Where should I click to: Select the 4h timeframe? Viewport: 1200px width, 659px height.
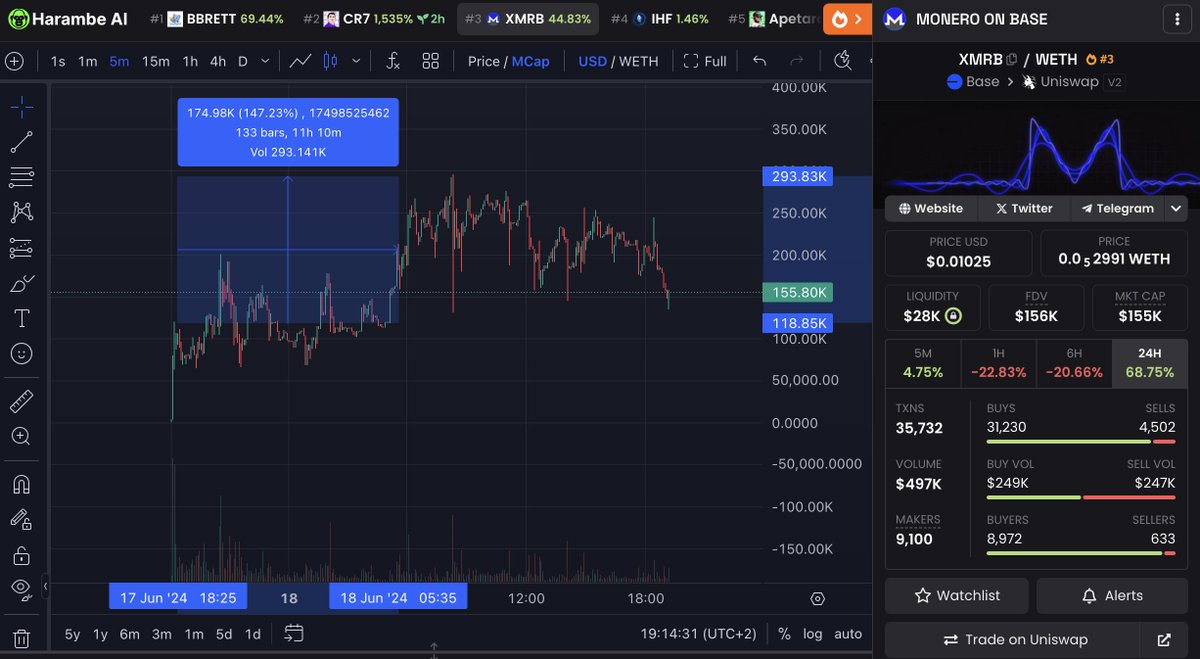point(217,61)
